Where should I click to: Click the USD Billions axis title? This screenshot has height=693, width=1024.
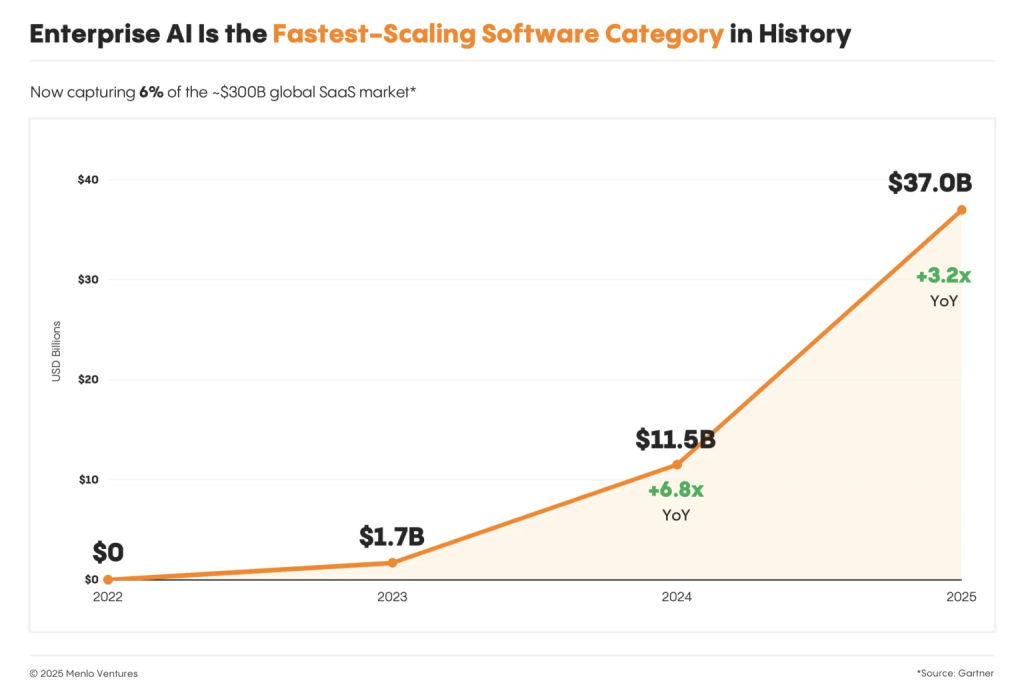(x=57, y=351)
